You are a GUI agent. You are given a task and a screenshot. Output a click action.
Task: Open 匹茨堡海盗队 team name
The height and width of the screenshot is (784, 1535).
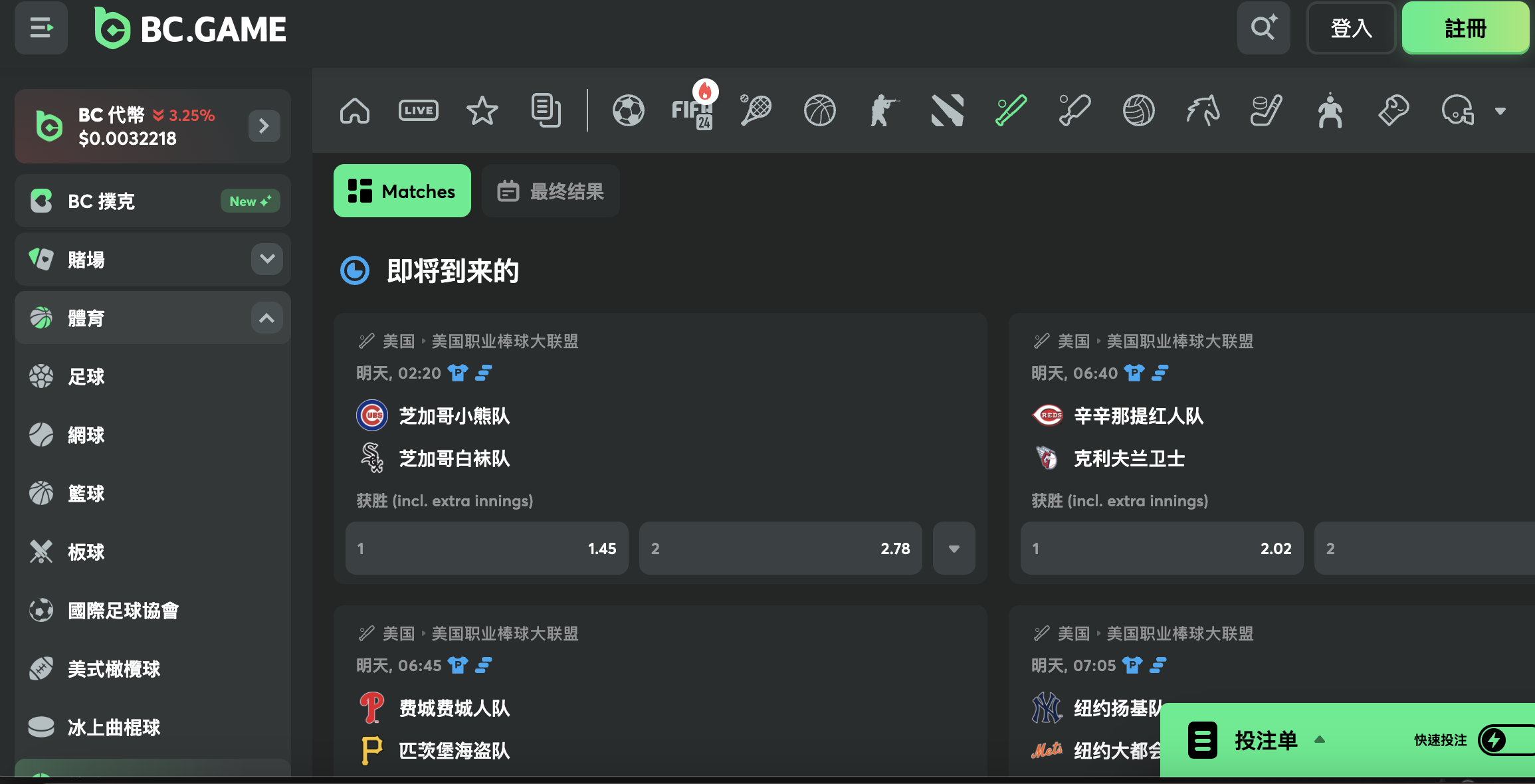(455, 751)
